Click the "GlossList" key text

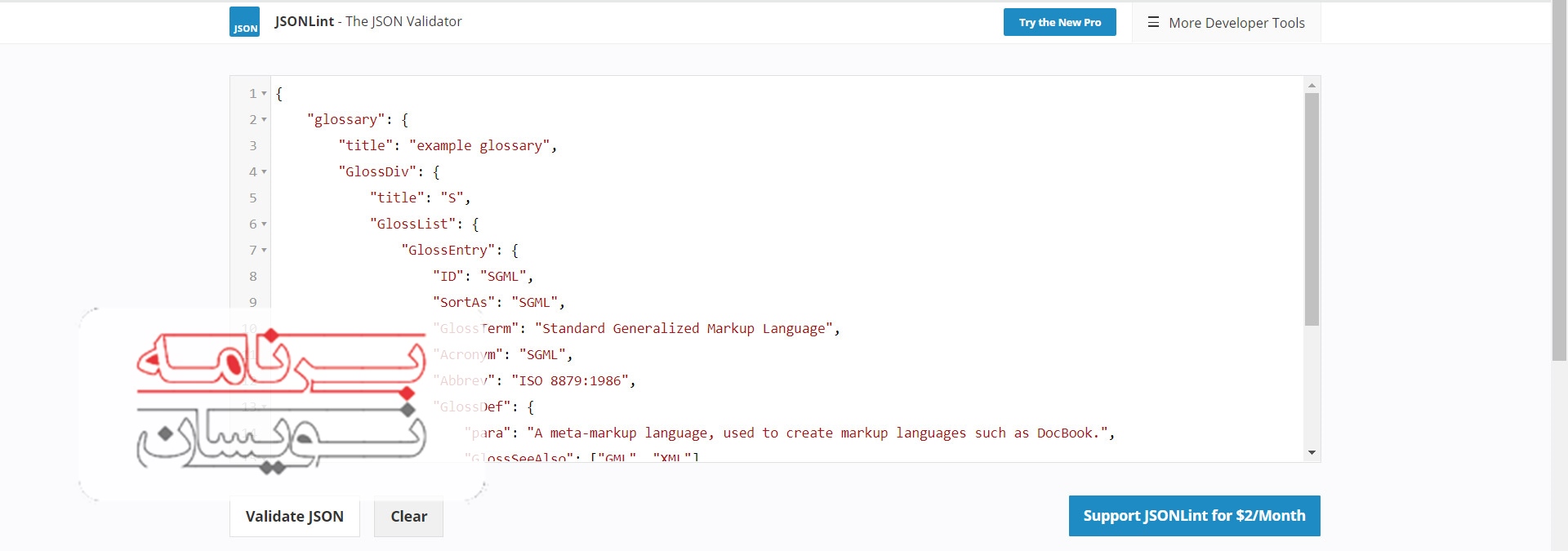point(412,224)
